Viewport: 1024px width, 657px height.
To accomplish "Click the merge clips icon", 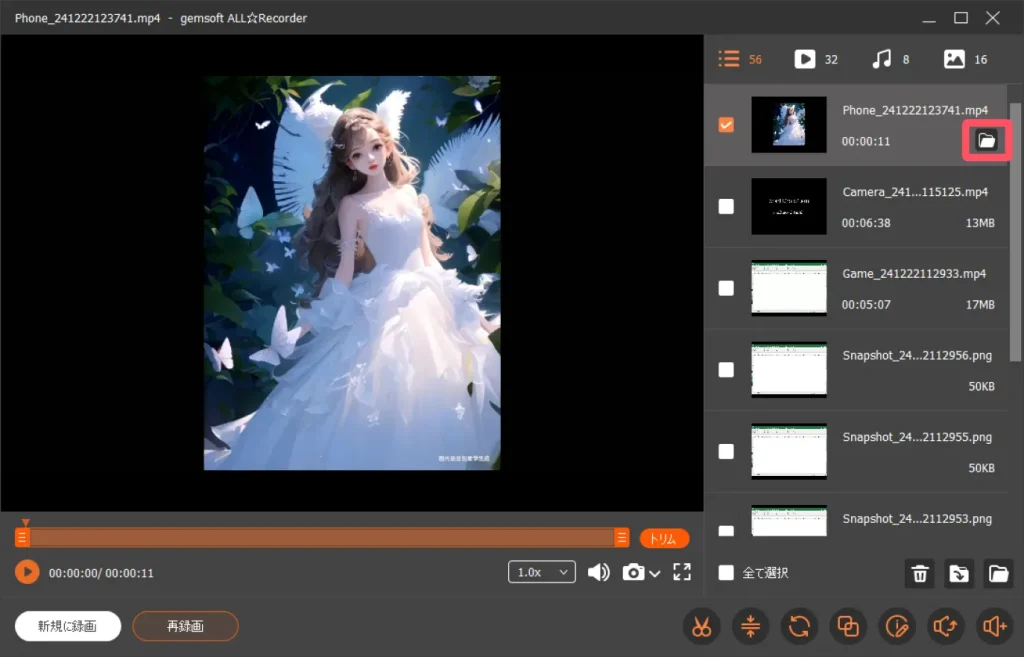I will pos(848,627).
